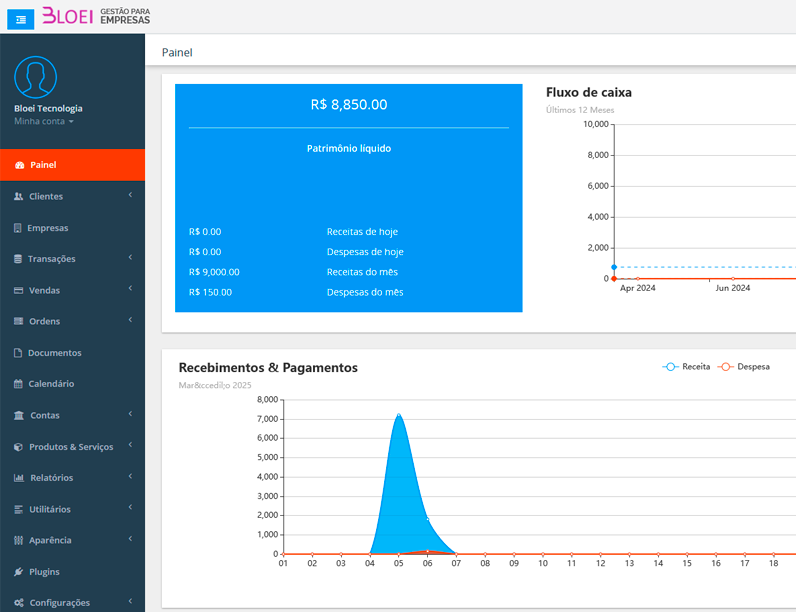Image resolution: width=796 pixels, height=612 pixels.
Task: Toggle the Receita series in chart legend
Action: 687,367
